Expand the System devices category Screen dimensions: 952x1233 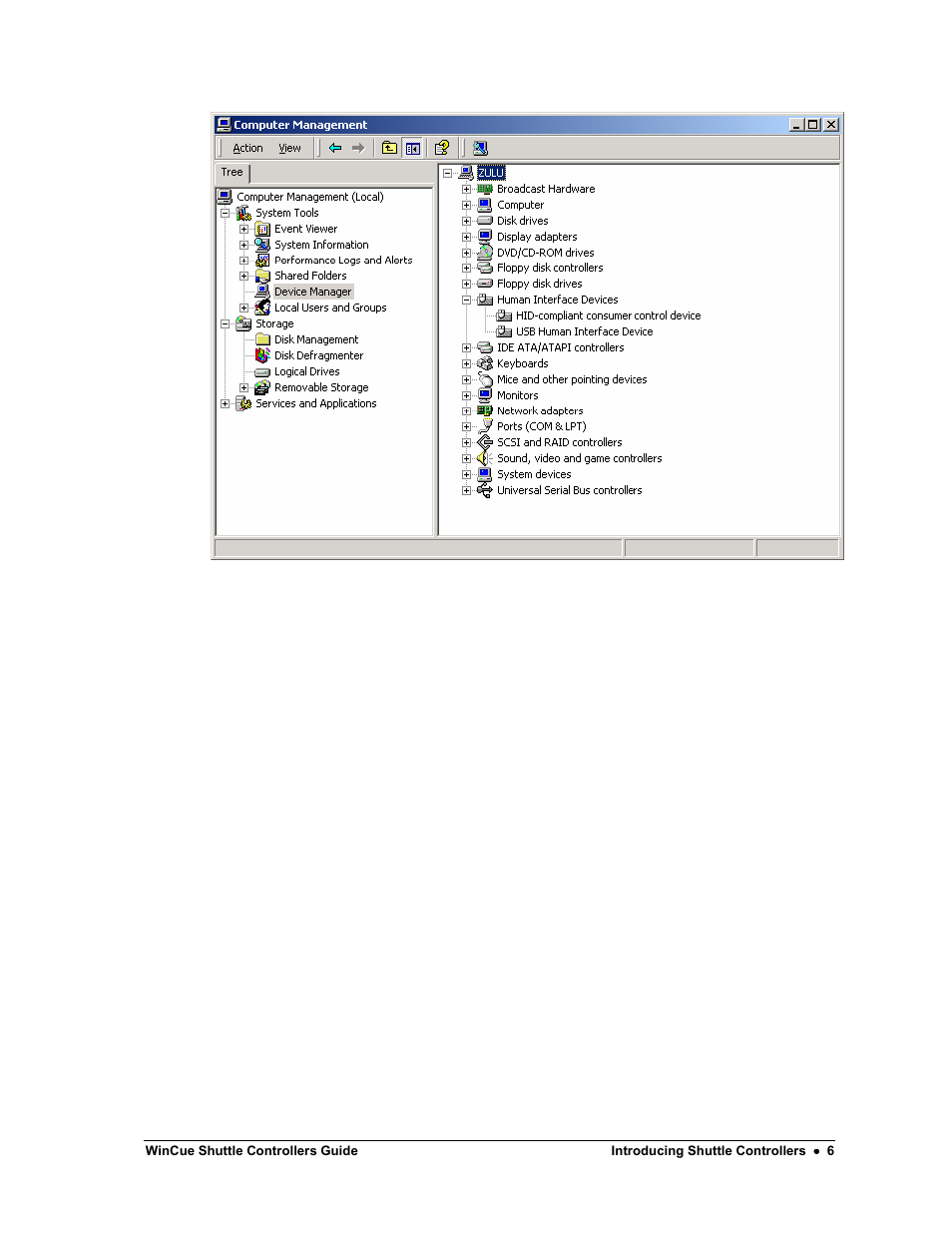466,474
